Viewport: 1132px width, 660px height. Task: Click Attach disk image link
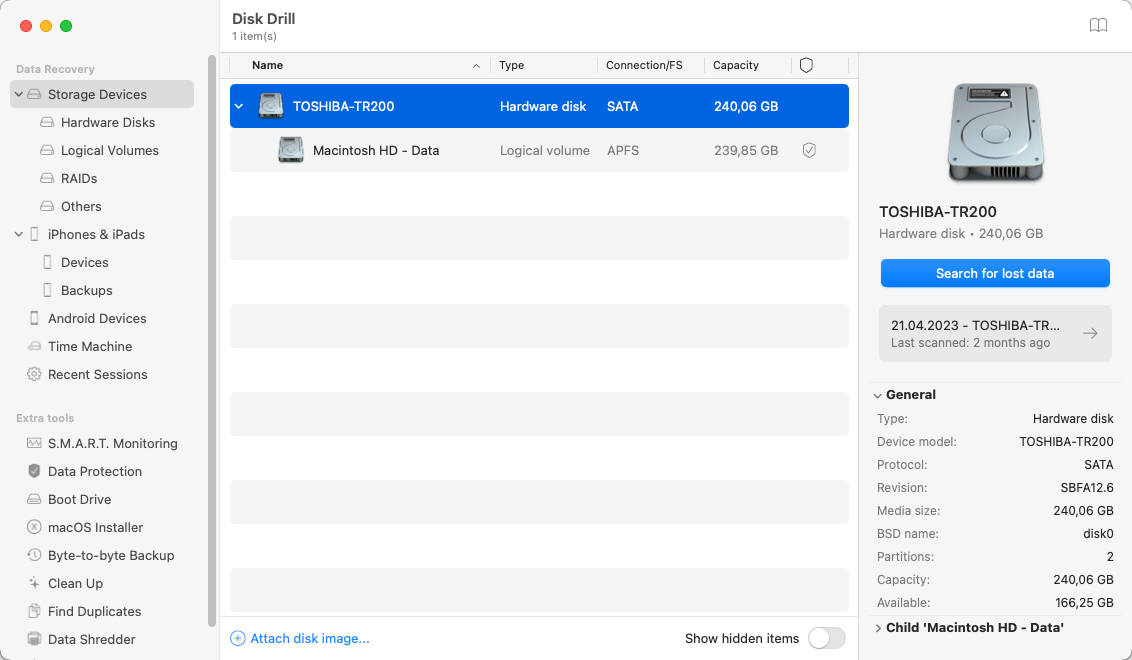(309, 638)
